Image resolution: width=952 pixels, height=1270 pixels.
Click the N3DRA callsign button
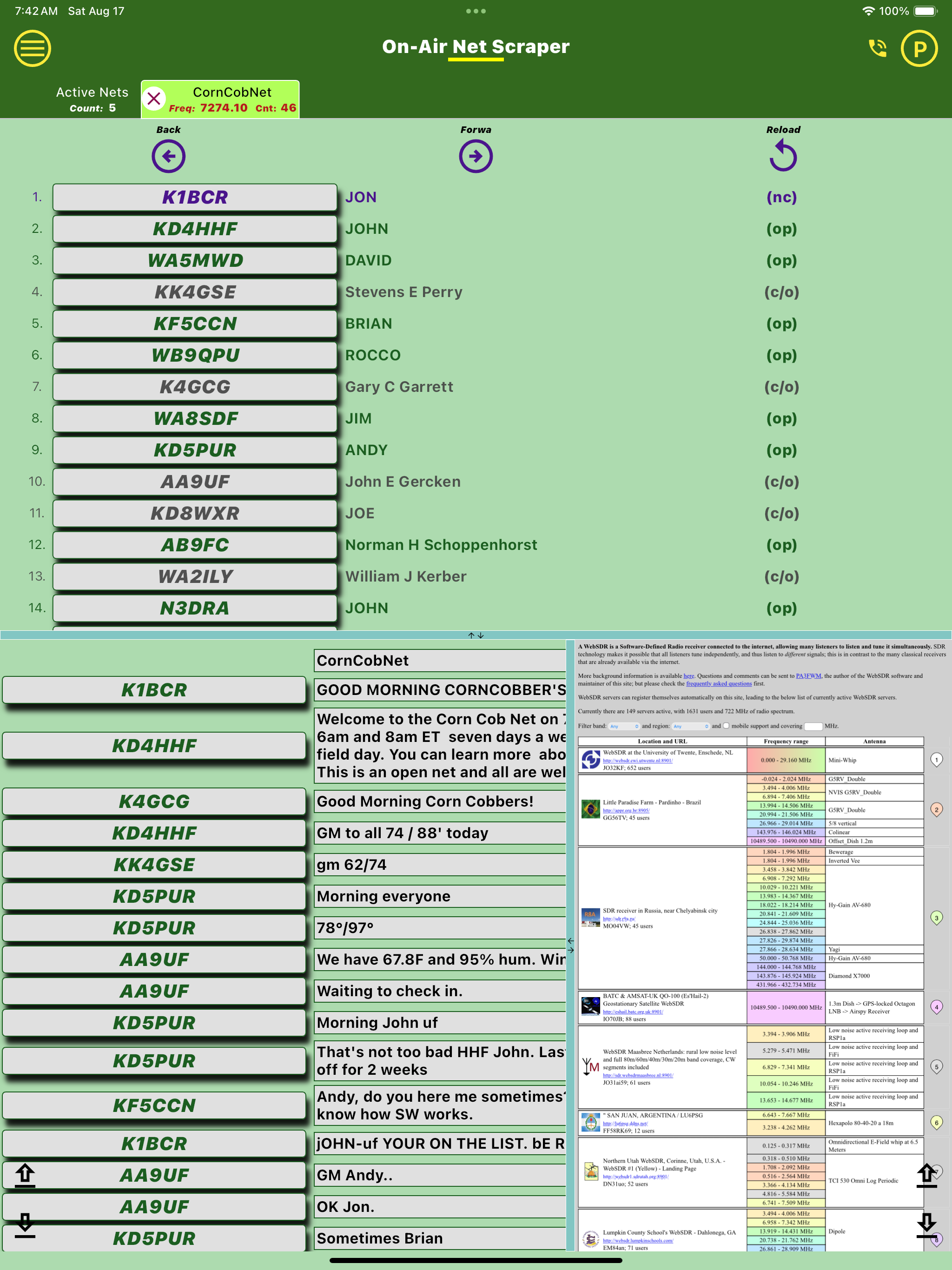195,608
